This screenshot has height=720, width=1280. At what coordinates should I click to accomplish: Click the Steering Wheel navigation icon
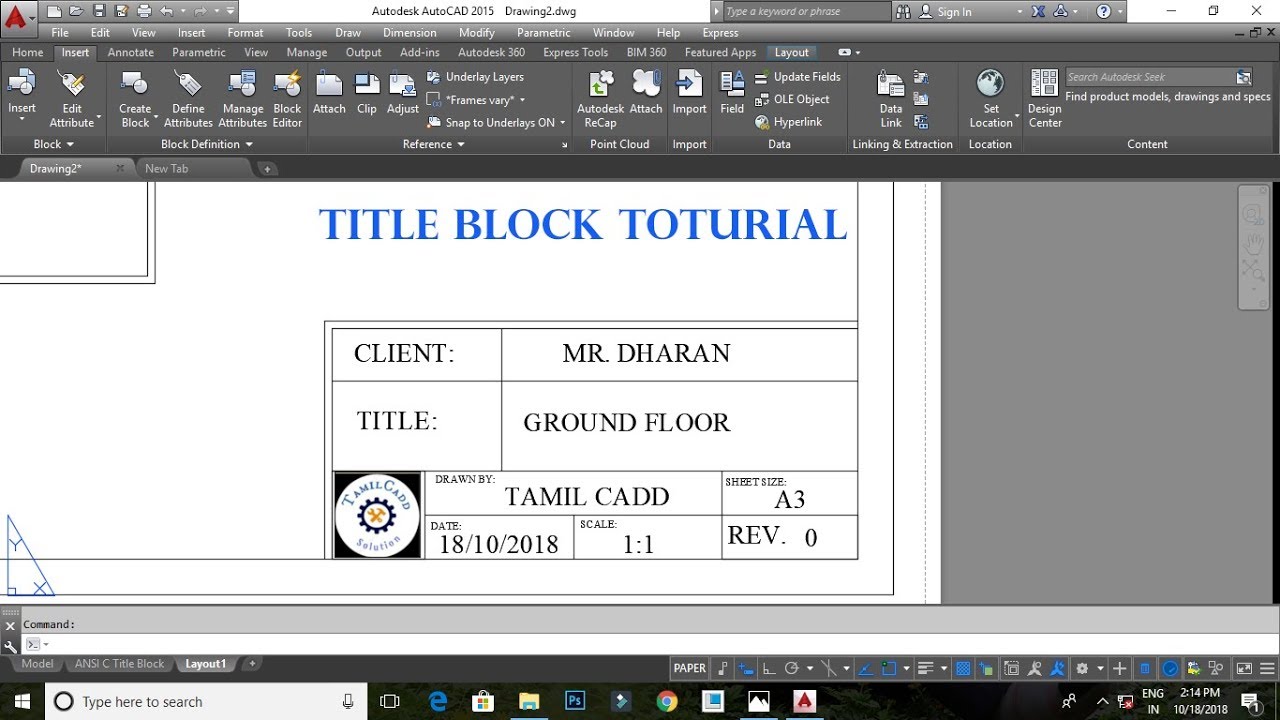[x=1253, y=214]
